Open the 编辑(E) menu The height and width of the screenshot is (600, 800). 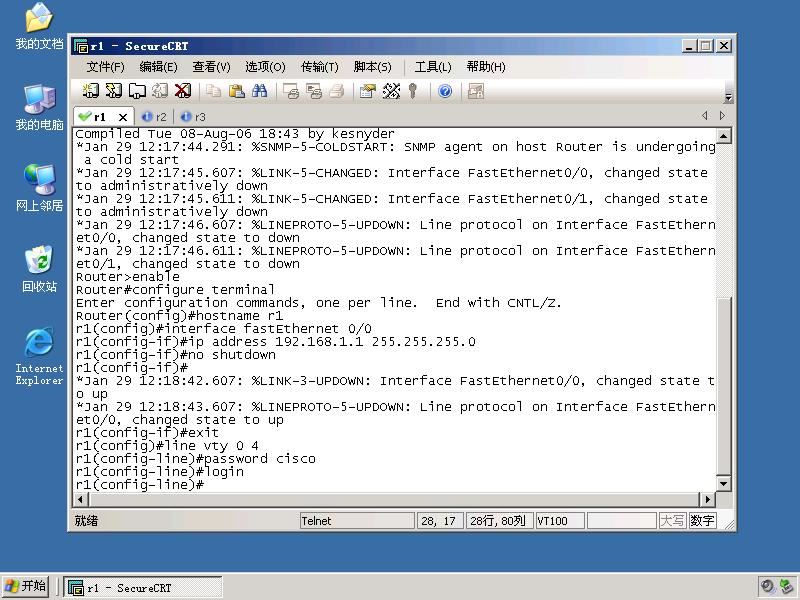click(x=159, y=67)
